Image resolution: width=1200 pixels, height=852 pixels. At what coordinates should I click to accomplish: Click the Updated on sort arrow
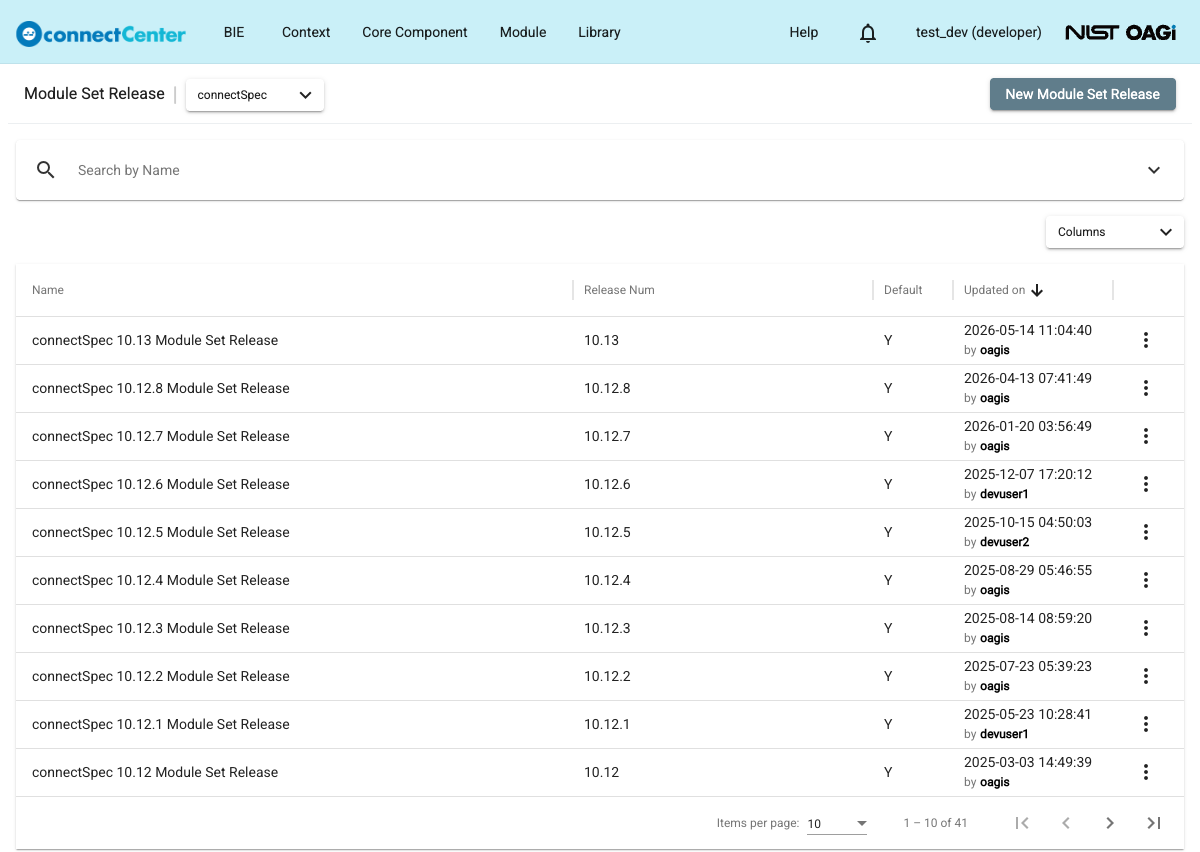coord(1037,290)
